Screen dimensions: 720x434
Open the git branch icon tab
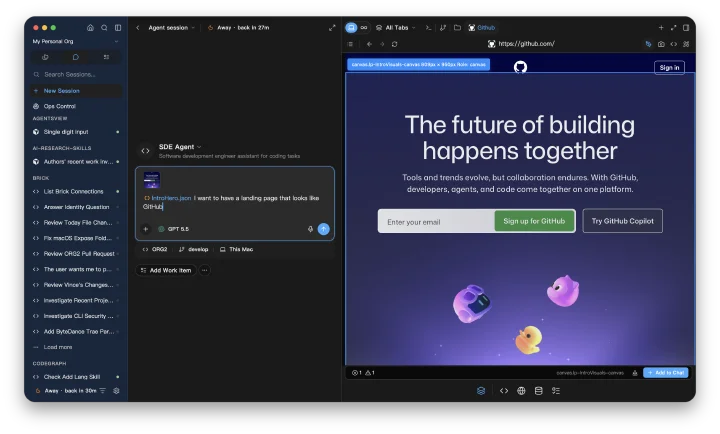click(443, 28)
